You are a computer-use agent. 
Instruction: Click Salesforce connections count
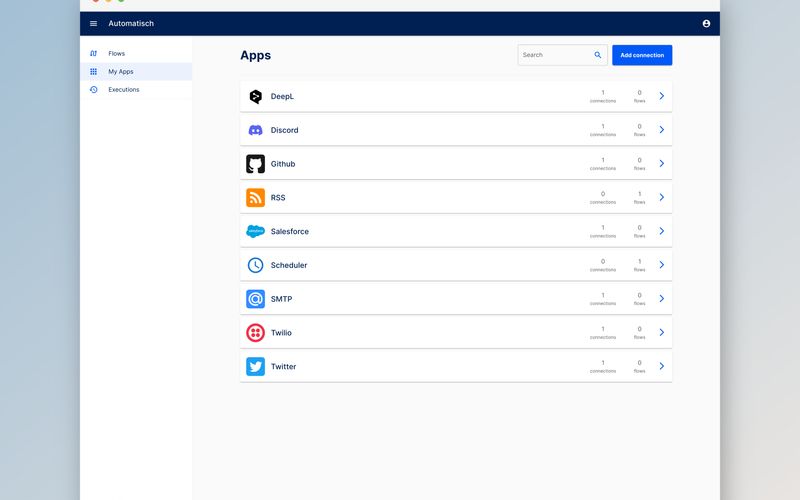click(x=603, y=231)
